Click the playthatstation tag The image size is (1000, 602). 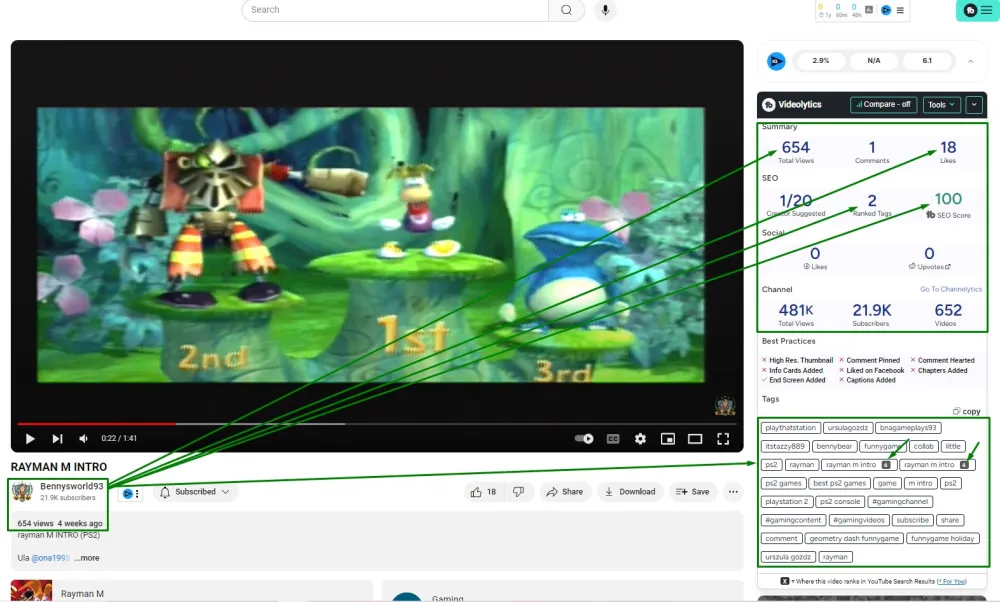[790, 428]
